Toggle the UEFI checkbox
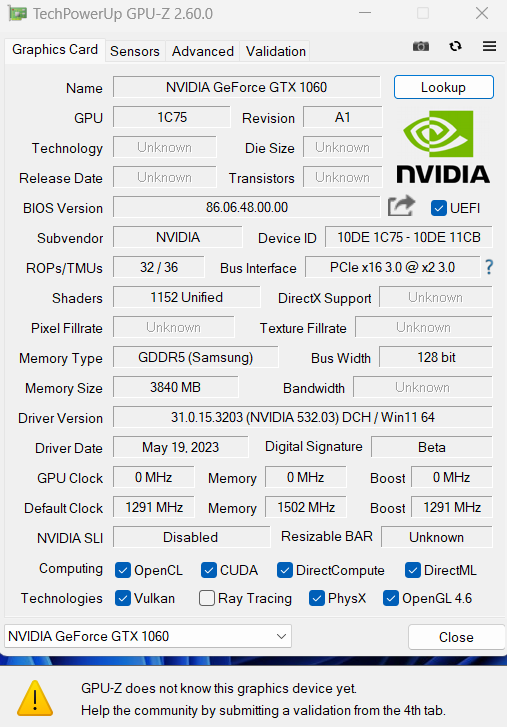This screenshot has height=727, width=507. [x=438, y=208]
